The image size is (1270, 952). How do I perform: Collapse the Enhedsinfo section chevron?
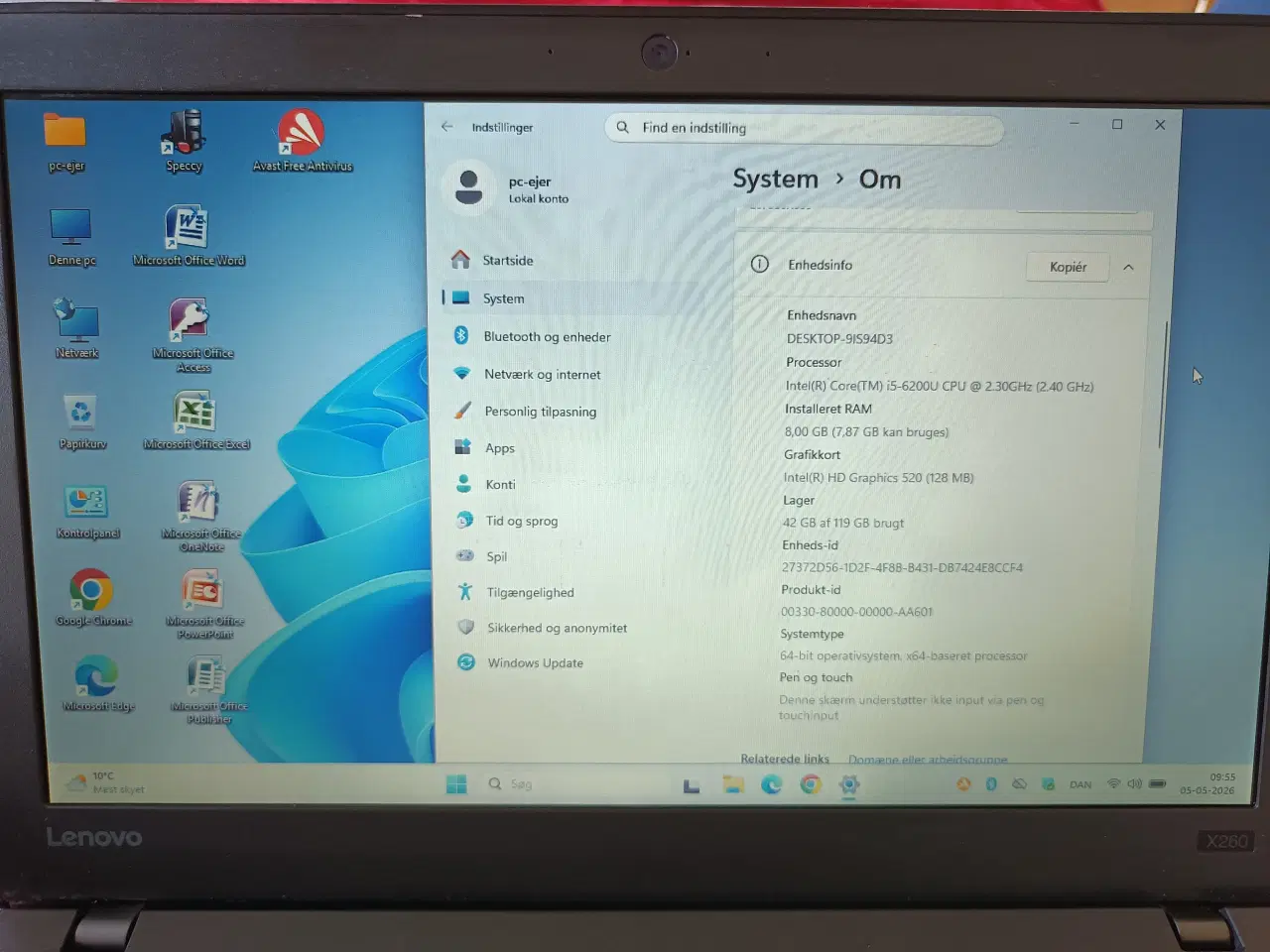[x=1128, y=267]
